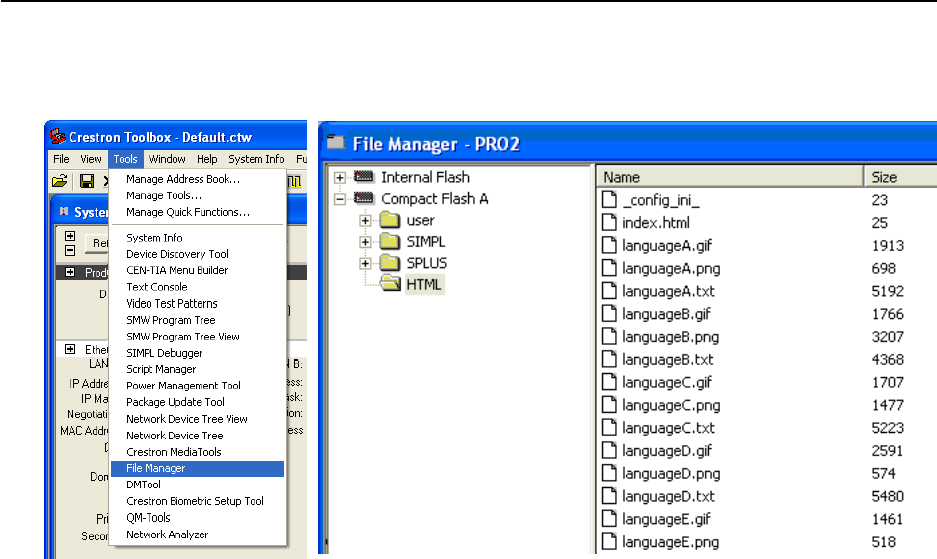Sort files by the Size column header
937x559 pixels.
tap(901, 177)
